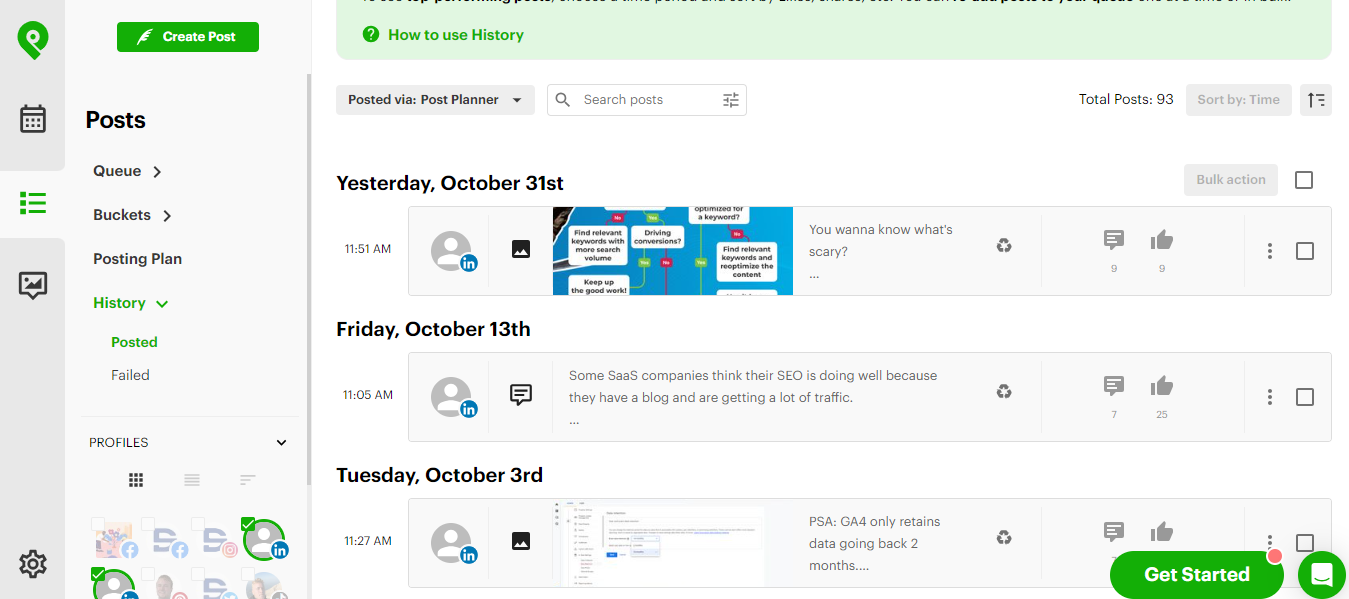The width and height of the screenshot is (1349, 599).
Task: Open the Queue section
Action: (118, 171)
